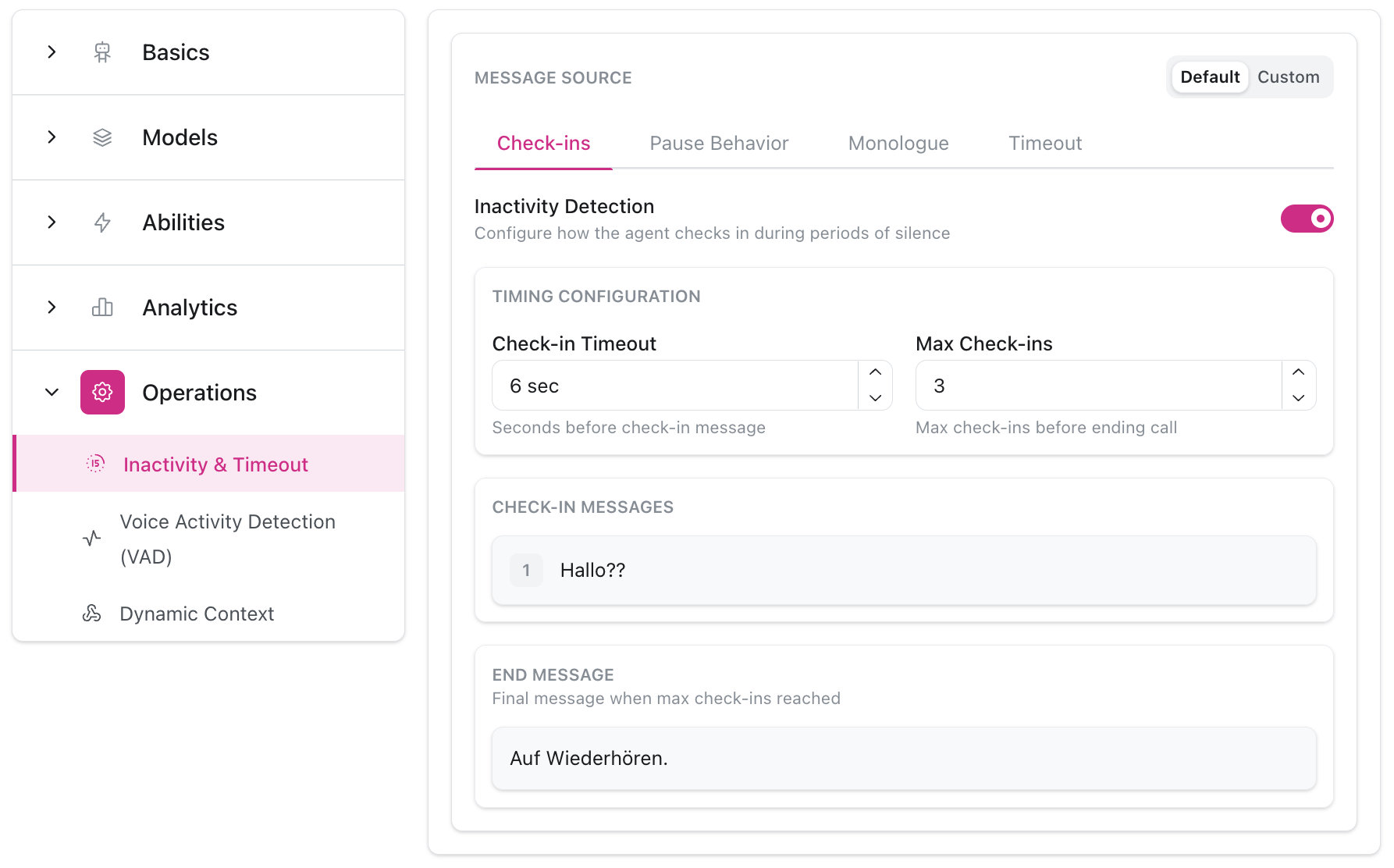Switch to the Pause Behavior tab
Image resolution: width=1394 pixels, height=868 pixels.
coord(719,143)
